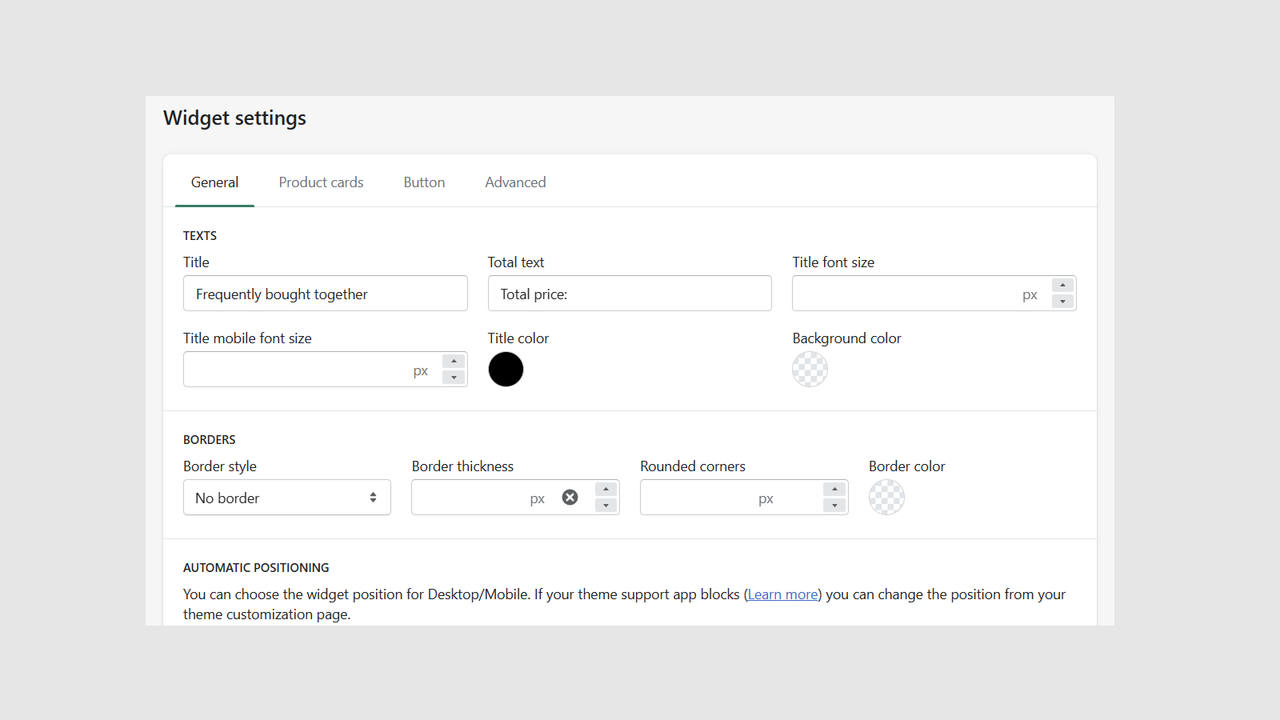Open the Product cards tab
Viewport: 1280px width, 720px height.
321,182
